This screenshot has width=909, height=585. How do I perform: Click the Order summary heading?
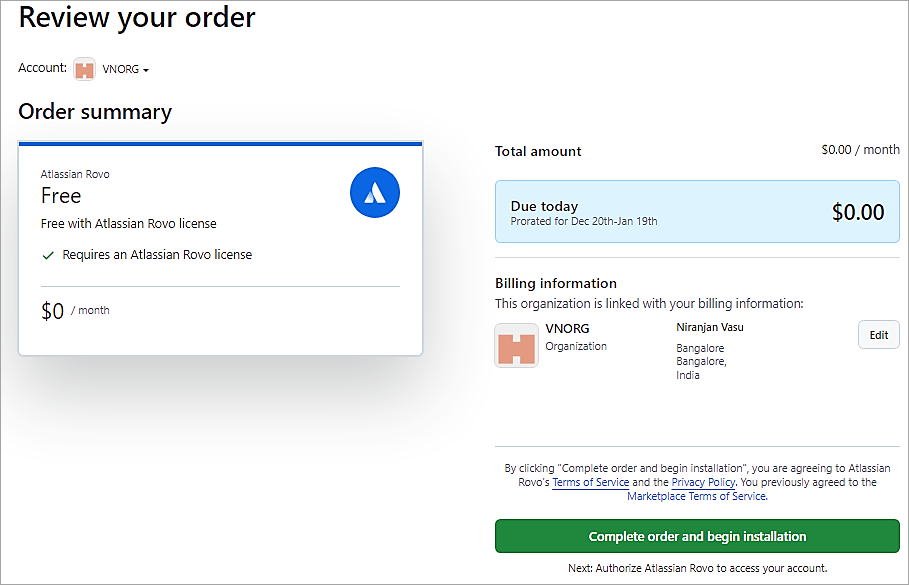pos(95,112)
